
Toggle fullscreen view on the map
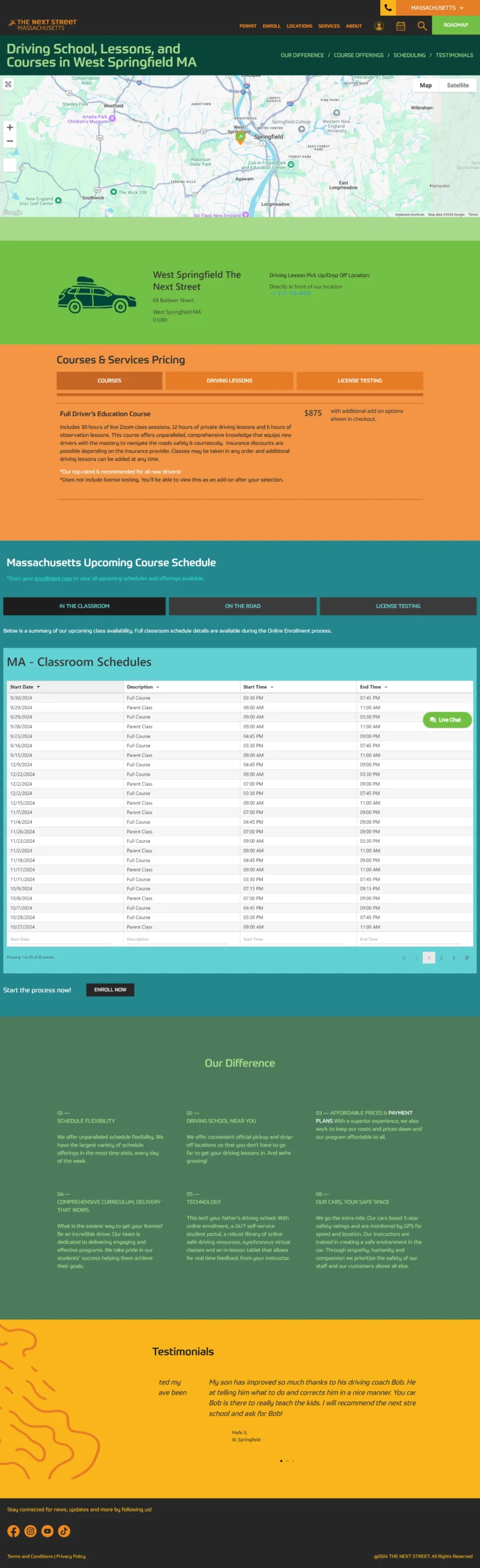[9, 85]
